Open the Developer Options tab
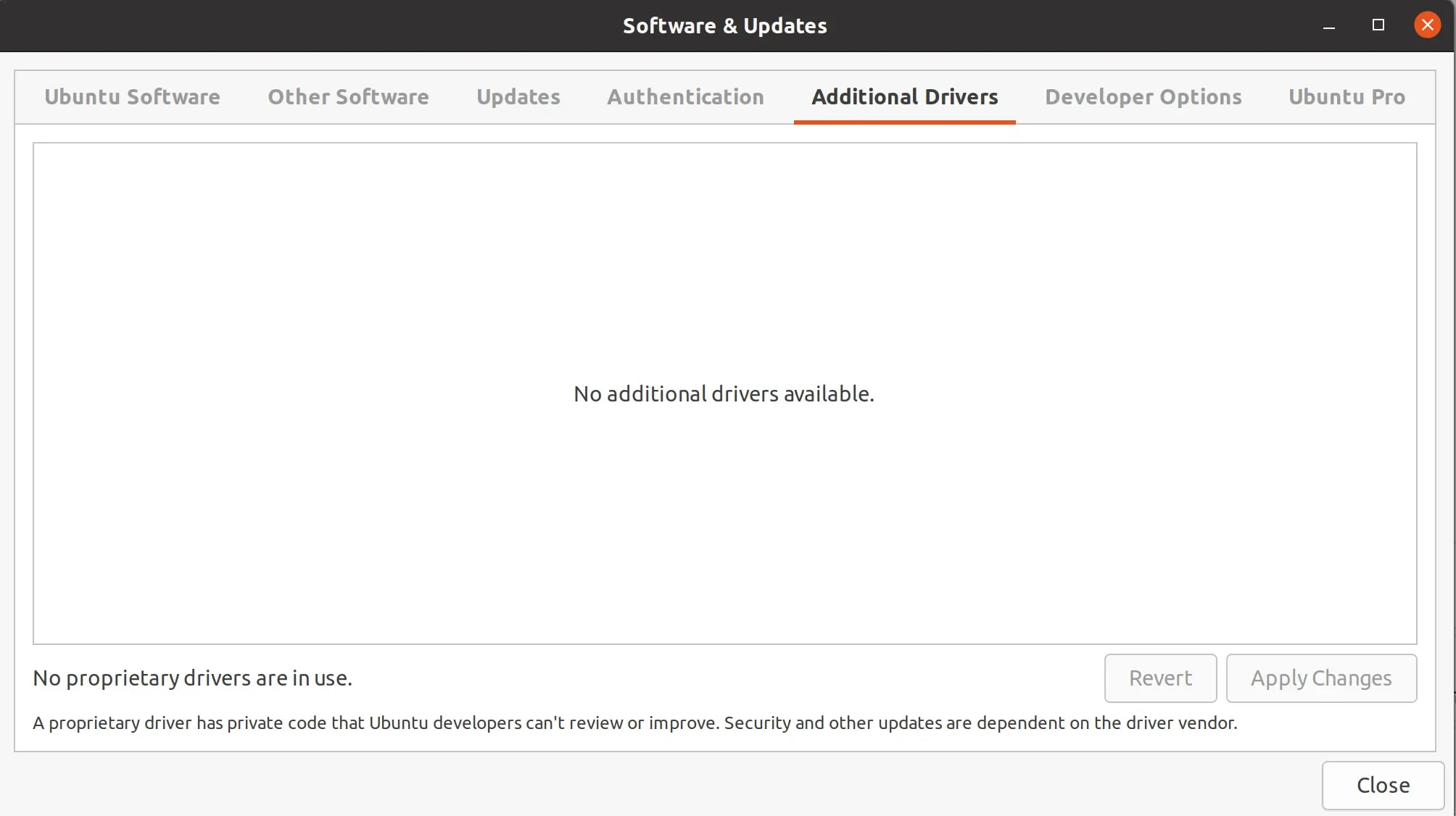 pos(1143,97)
